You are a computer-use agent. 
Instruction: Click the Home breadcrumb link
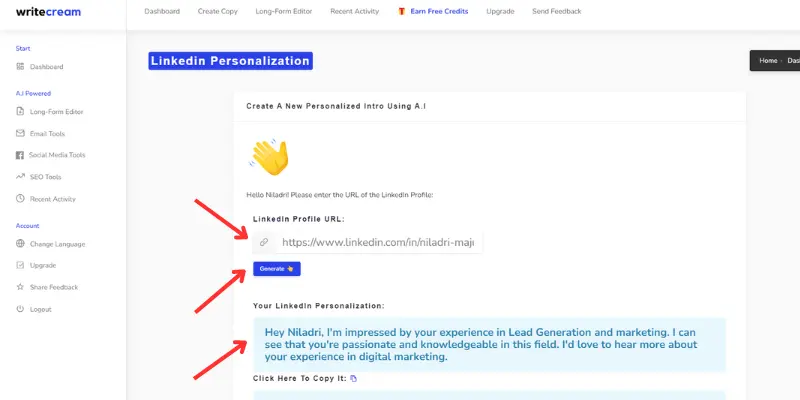768,60
